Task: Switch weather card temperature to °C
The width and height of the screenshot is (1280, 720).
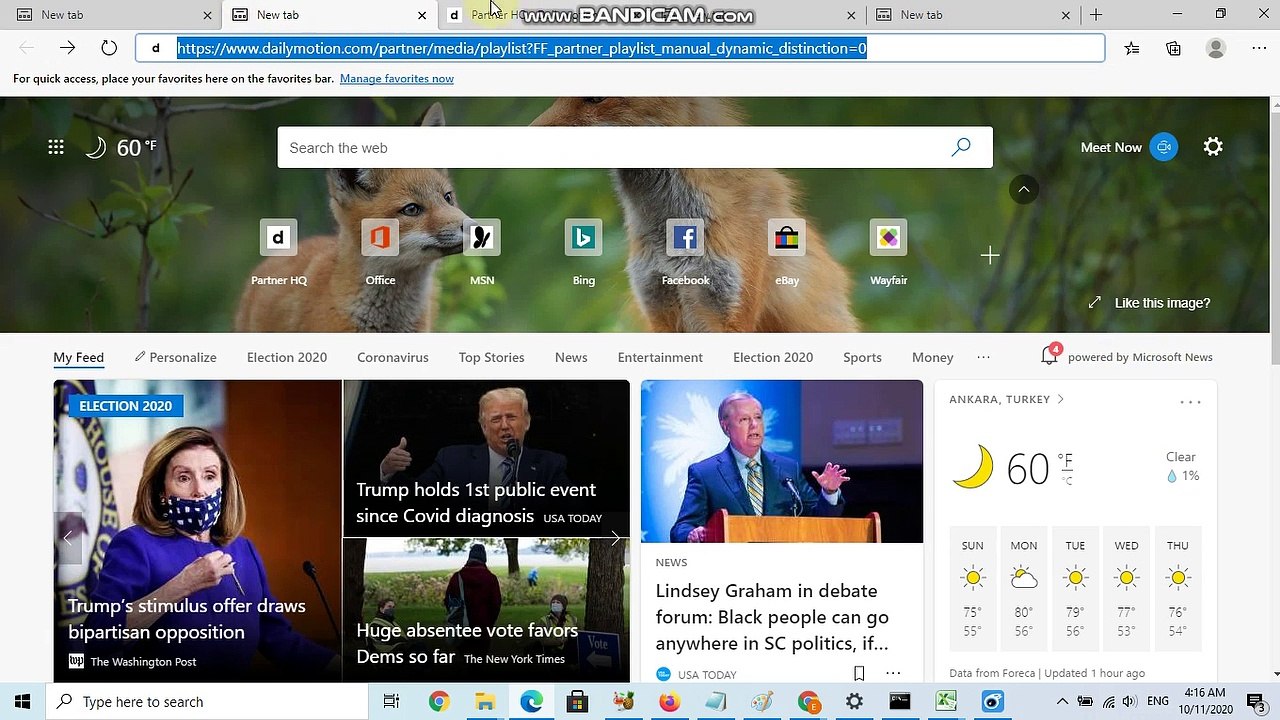Action: 1066,480
